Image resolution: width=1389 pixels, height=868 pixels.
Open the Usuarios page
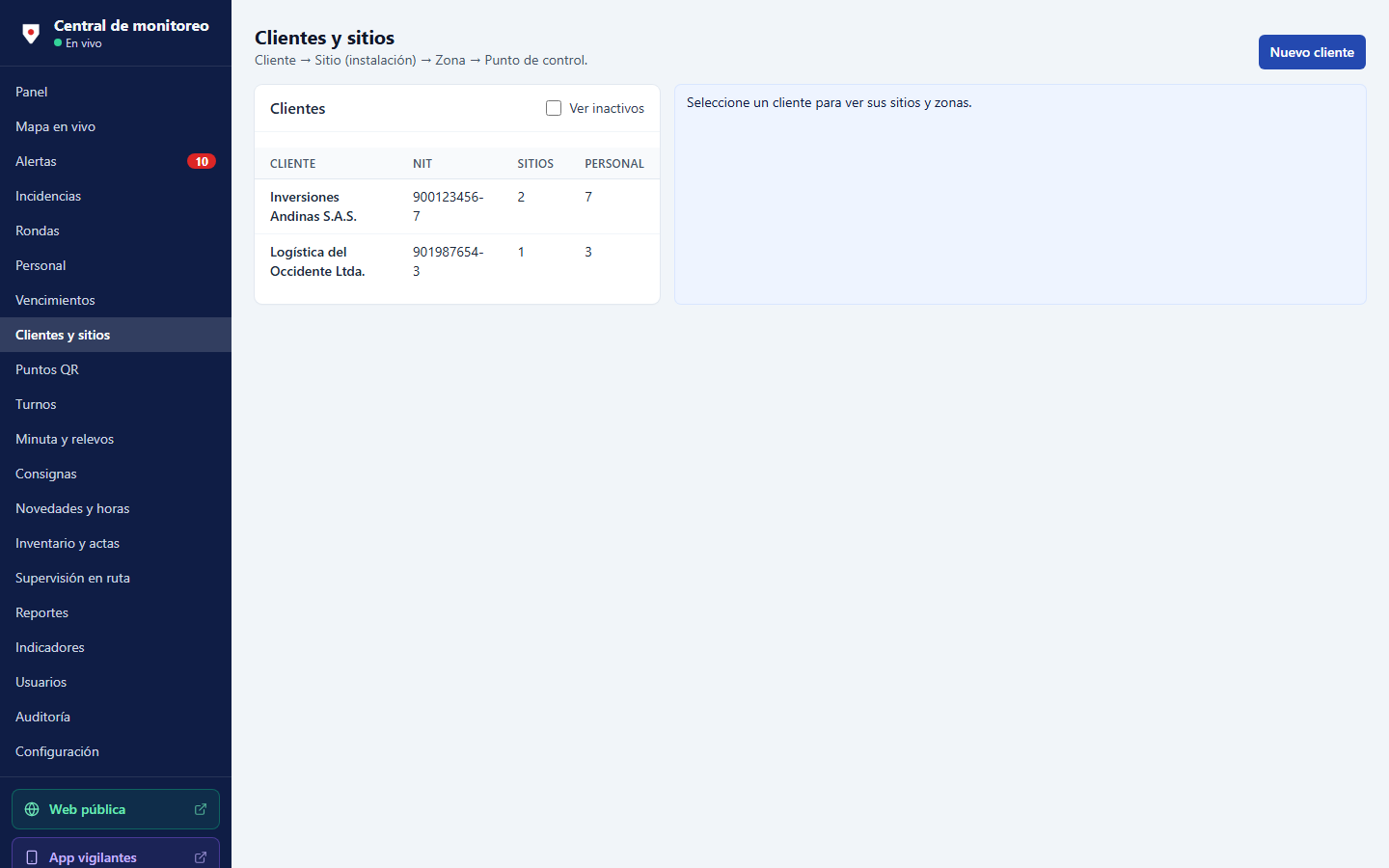[x=116, y=682]
